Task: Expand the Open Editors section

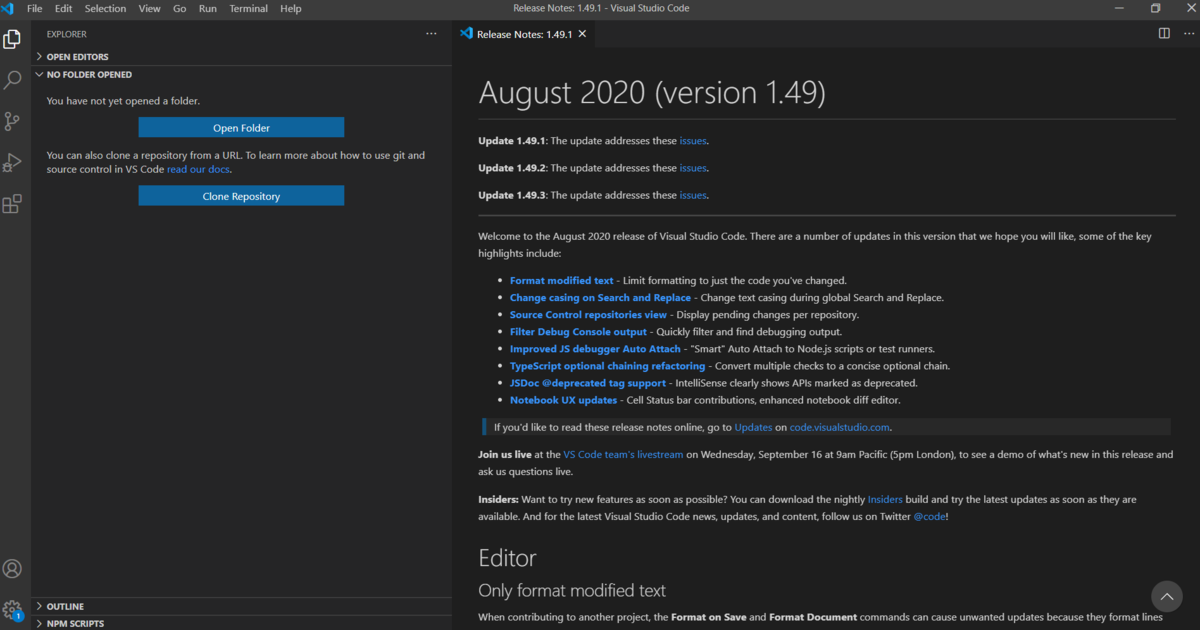Action: point(241,57)
